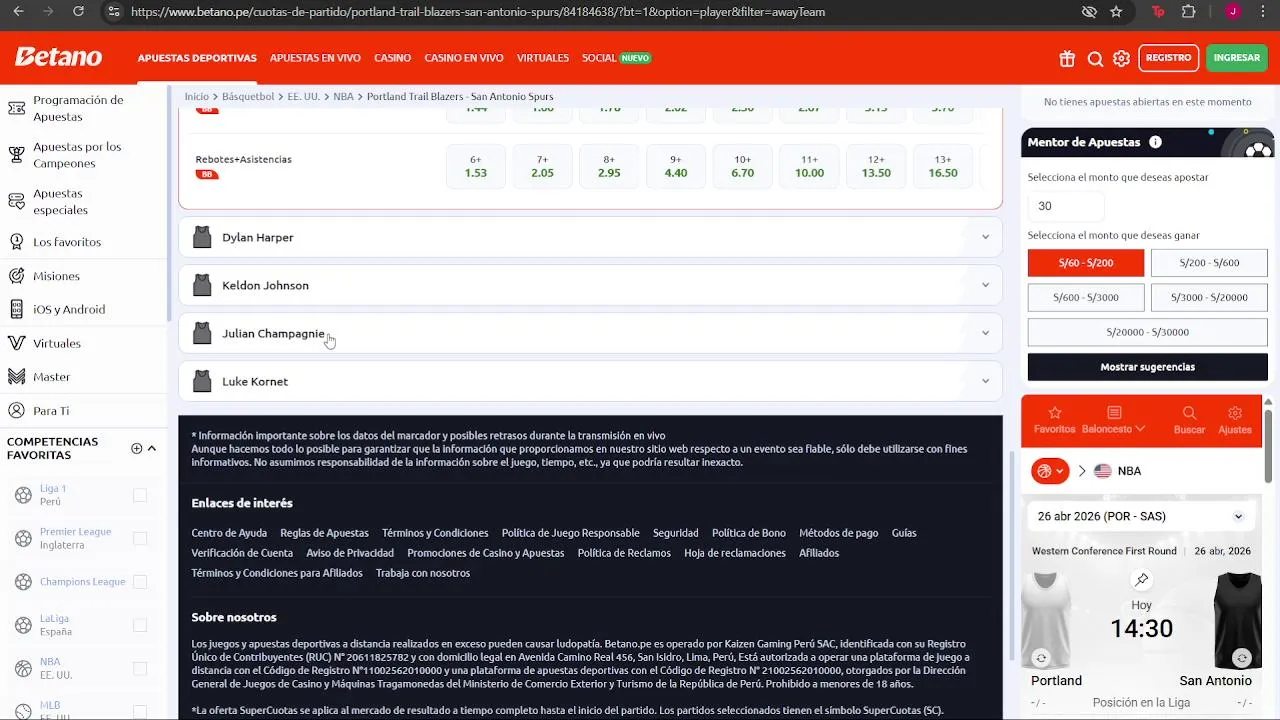1280x720 pixels.
Task: Tick the NBA EE. UU. checkbox
Action: (140, 668)
